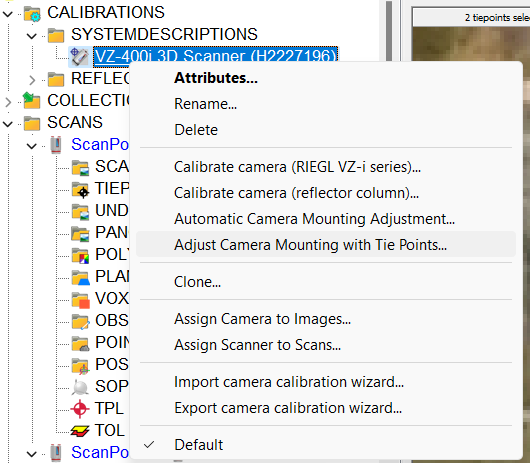The image size is (530, 463).
Task: Select the SOP tree label
Action: (x=112, y=386)
